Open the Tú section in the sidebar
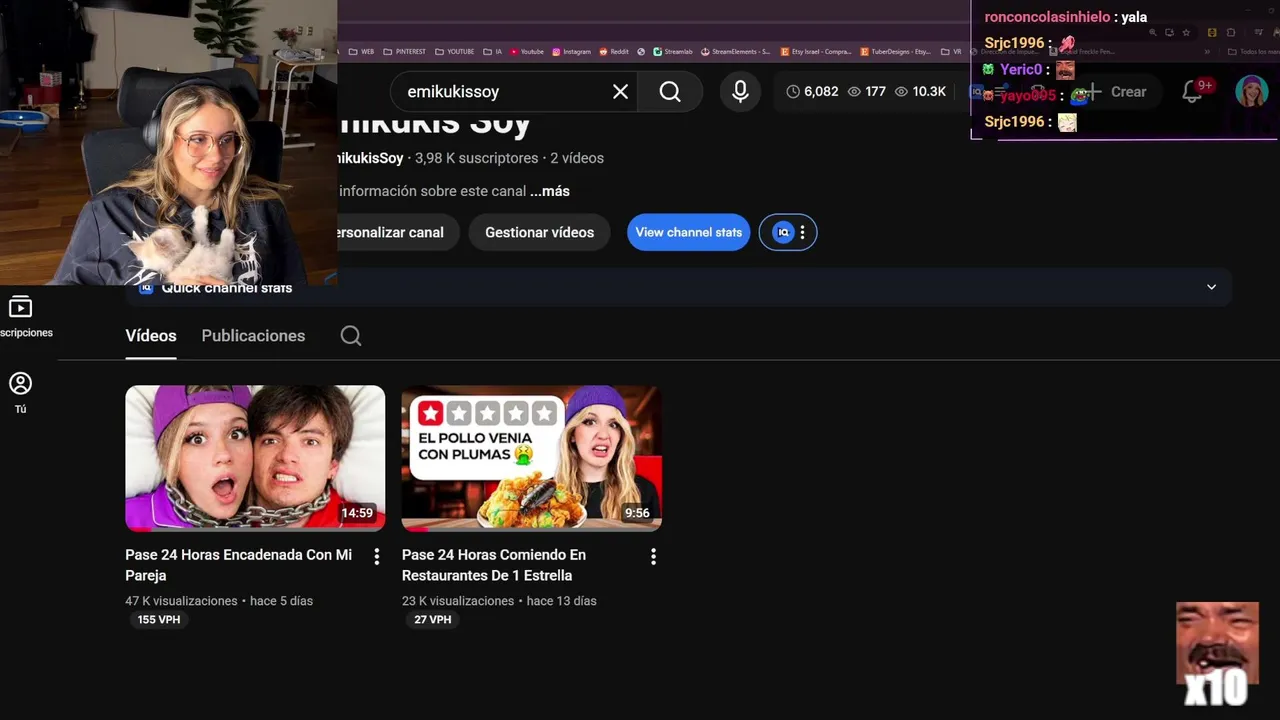This screenshot has width=1280, height=720. click(x=20, y=393)
